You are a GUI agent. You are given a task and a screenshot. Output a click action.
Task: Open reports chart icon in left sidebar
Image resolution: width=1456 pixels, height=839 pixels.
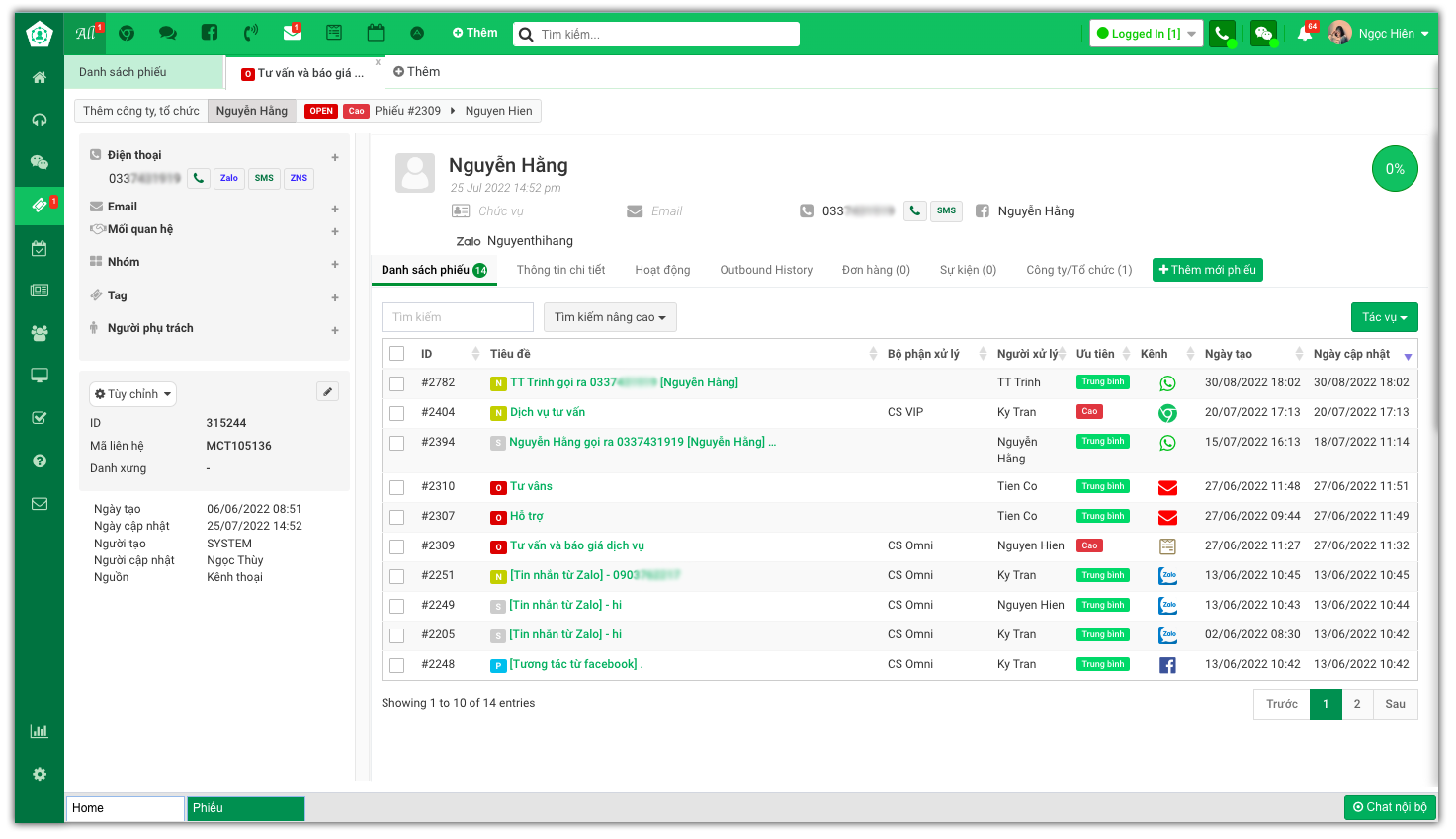click(x=40, y=731)
